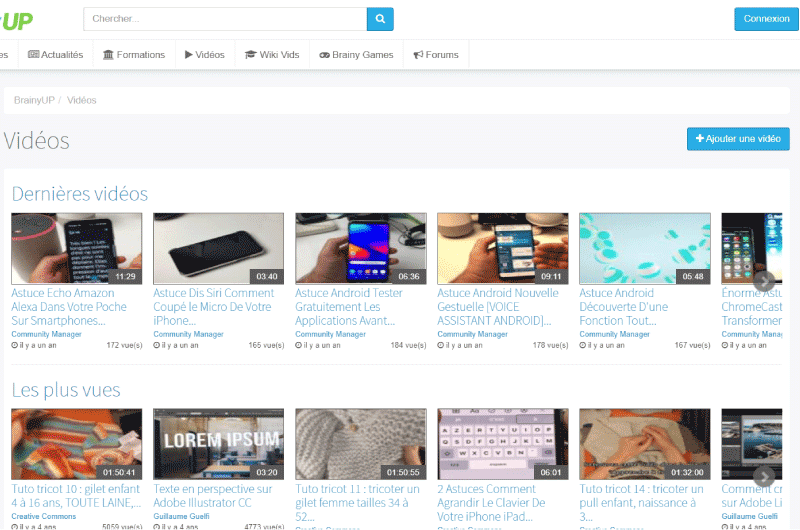800x530 pixels.
Task: Click title Tuto tricot 10 : gilet enfant
Action: click(x=76, y=496)
